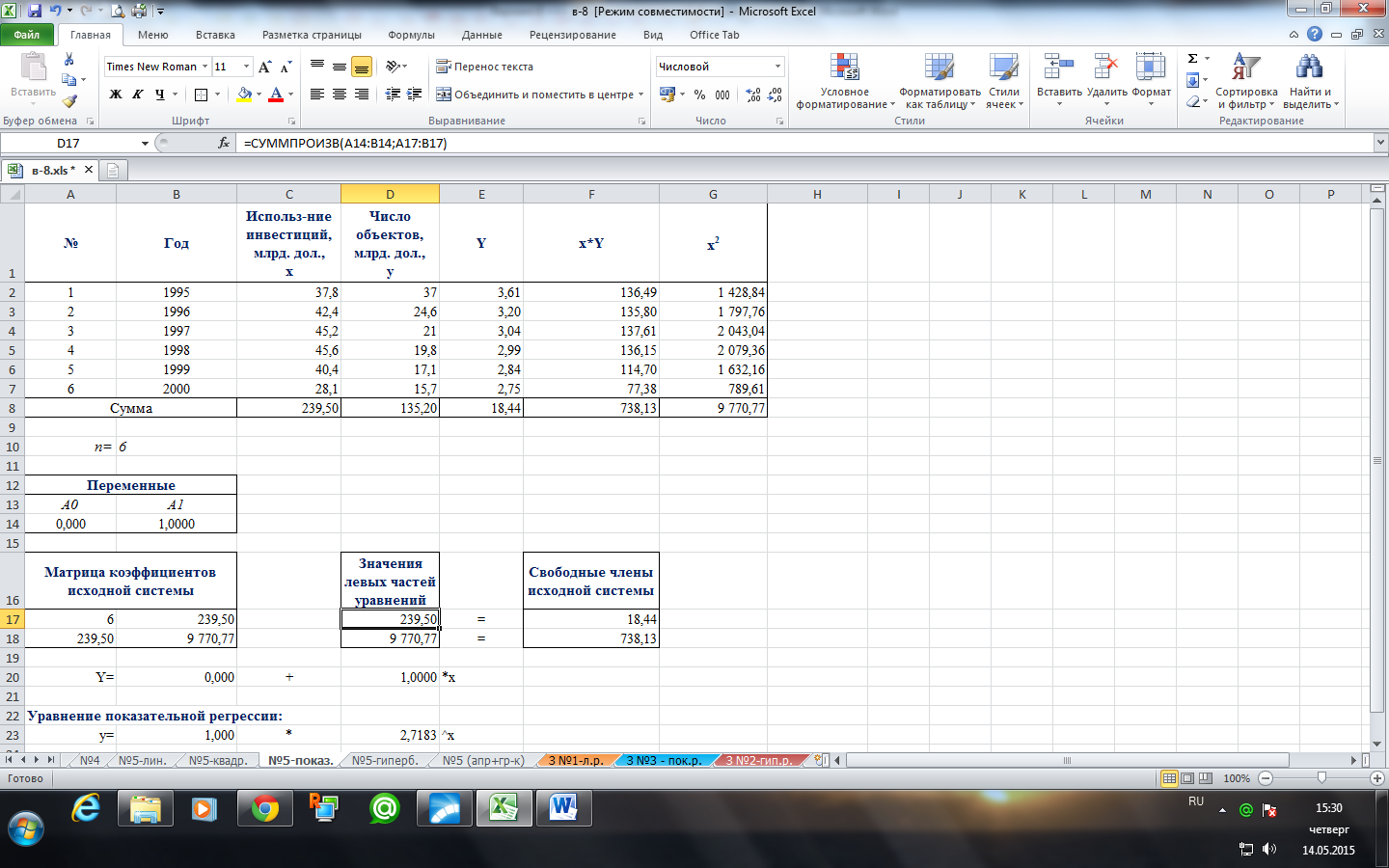Switch to the Разметка страницы tab
This screenshot has height=868, width=1389.
tap(312, 35)
